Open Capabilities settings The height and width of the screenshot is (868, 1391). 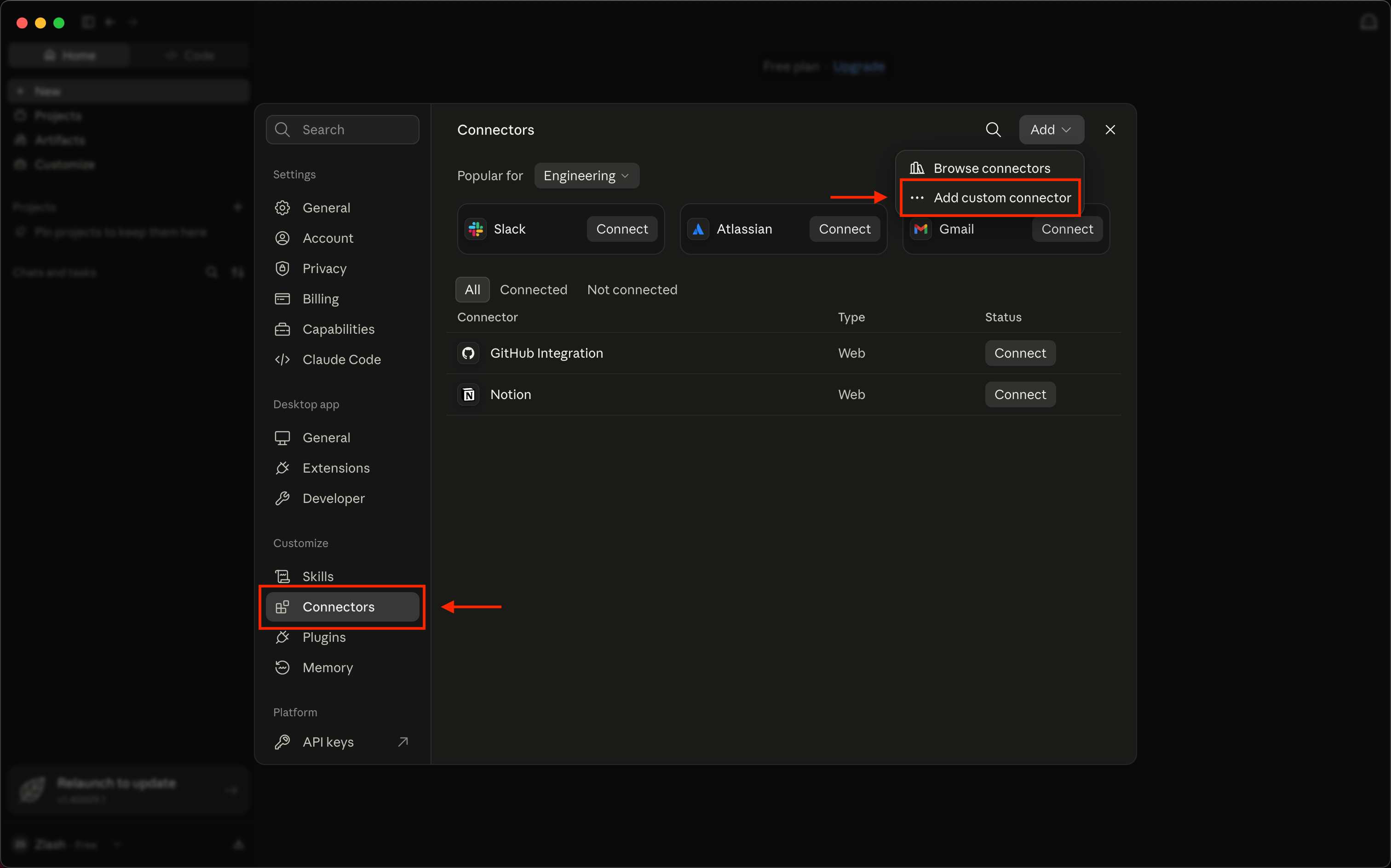point(342,330)
